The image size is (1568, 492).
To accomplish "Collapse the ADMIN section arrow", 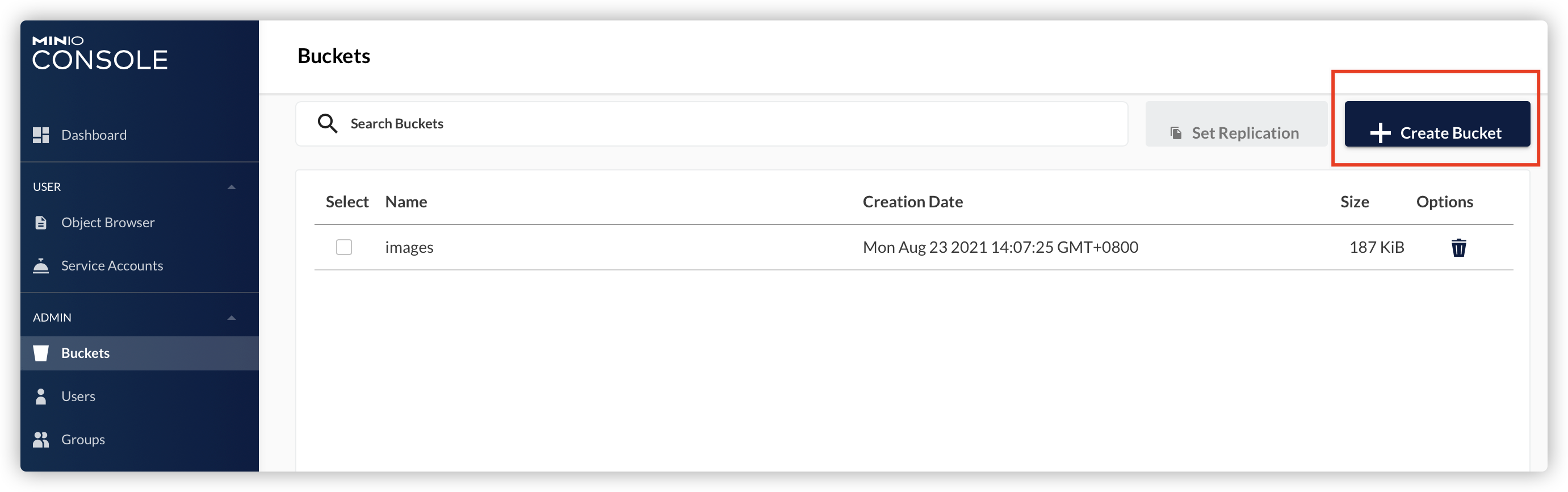I will tap(231, 318).
